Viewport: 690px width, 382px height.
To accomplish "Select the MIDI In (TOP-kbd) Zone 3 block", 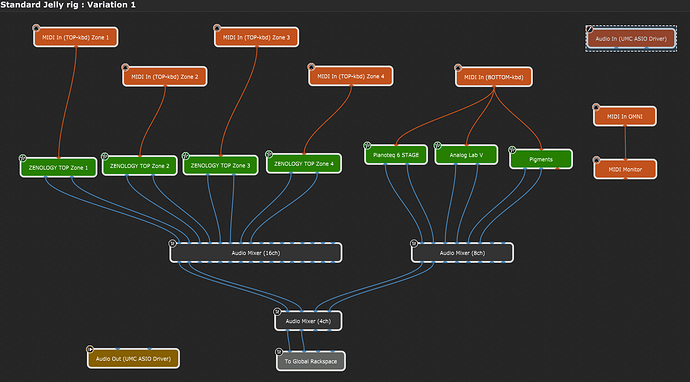I will pos(257,37).
